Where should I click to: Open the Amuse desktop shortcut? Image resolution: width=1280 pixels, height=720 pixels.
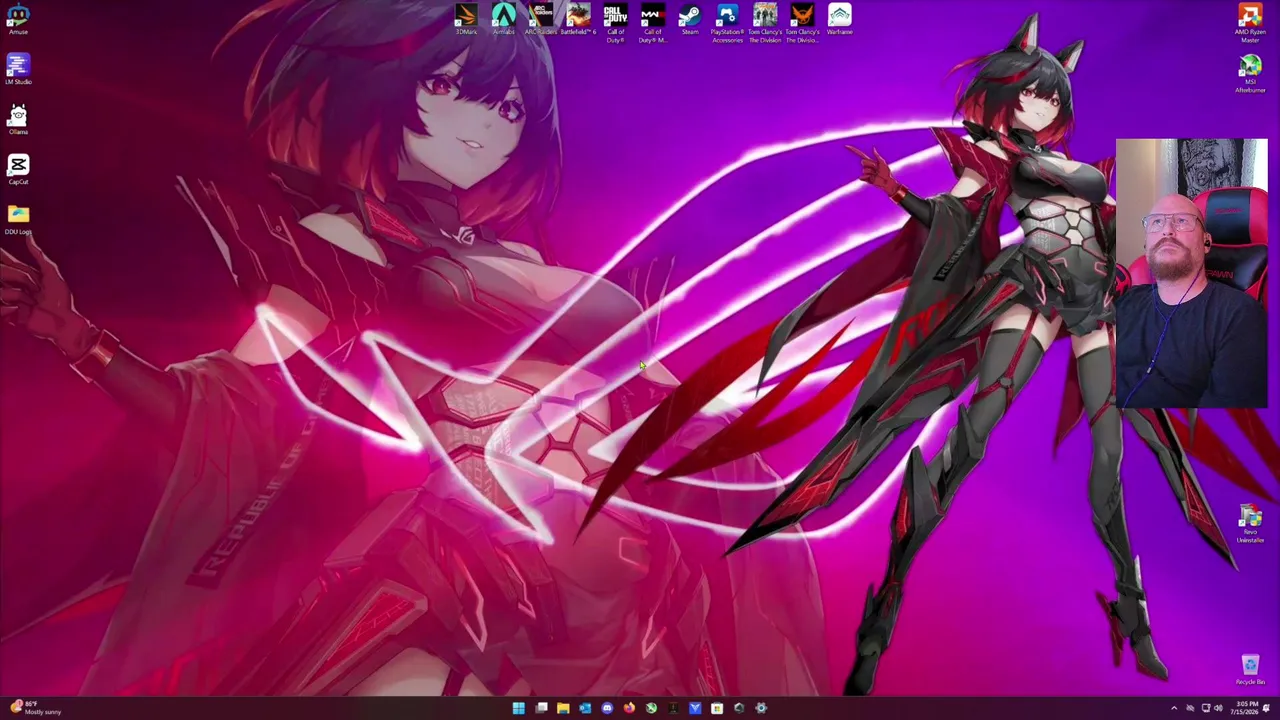point(18,19)
